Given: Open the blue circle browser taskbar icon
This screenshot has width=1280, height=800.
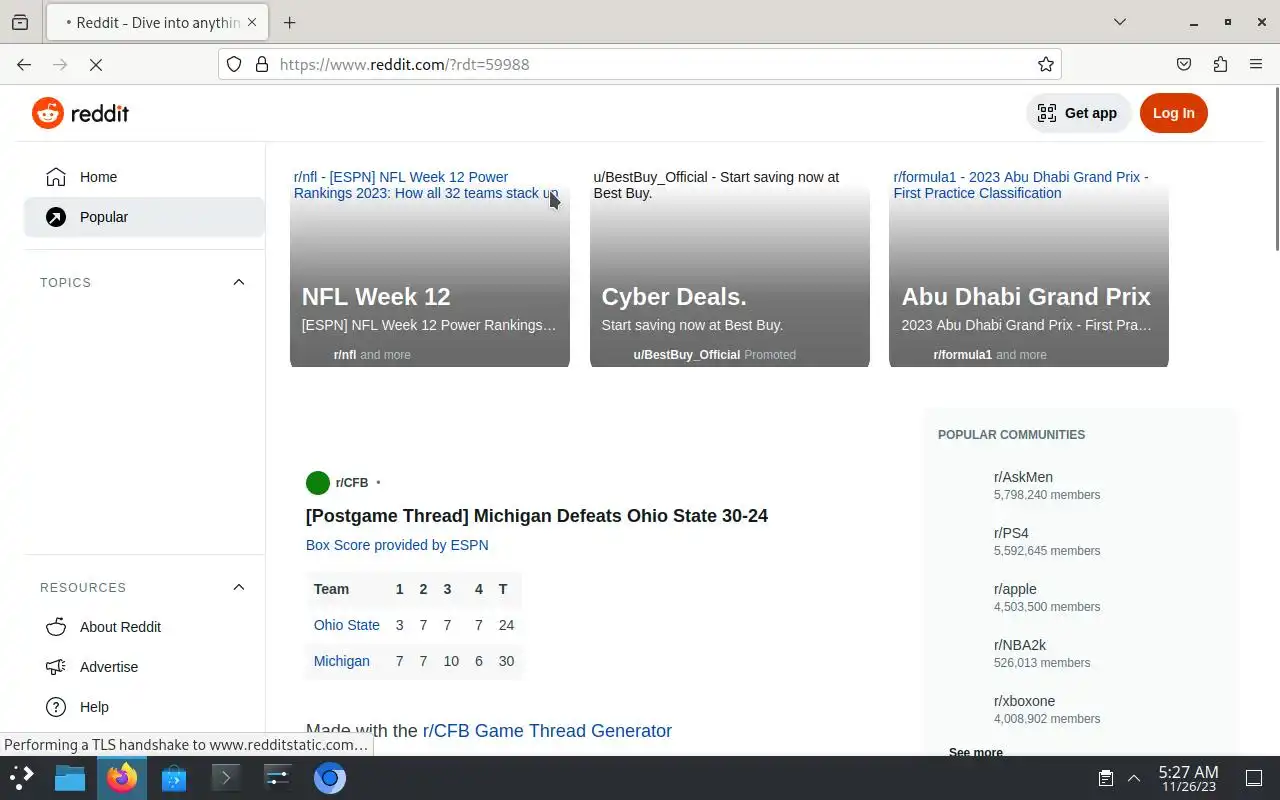Looking at the screenshot, I should [330, 777].
